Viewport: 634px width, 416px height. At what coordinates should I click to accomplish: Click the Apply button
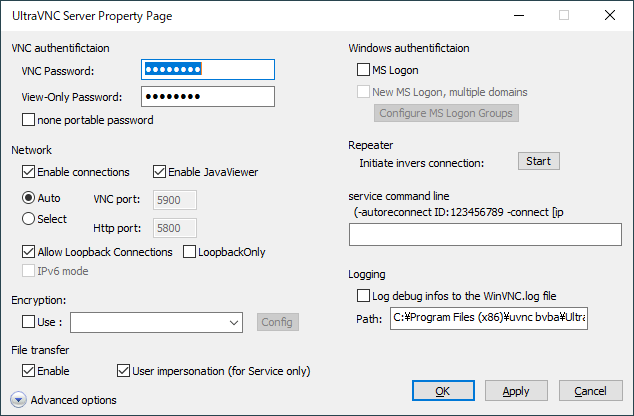tap(516, 391)
